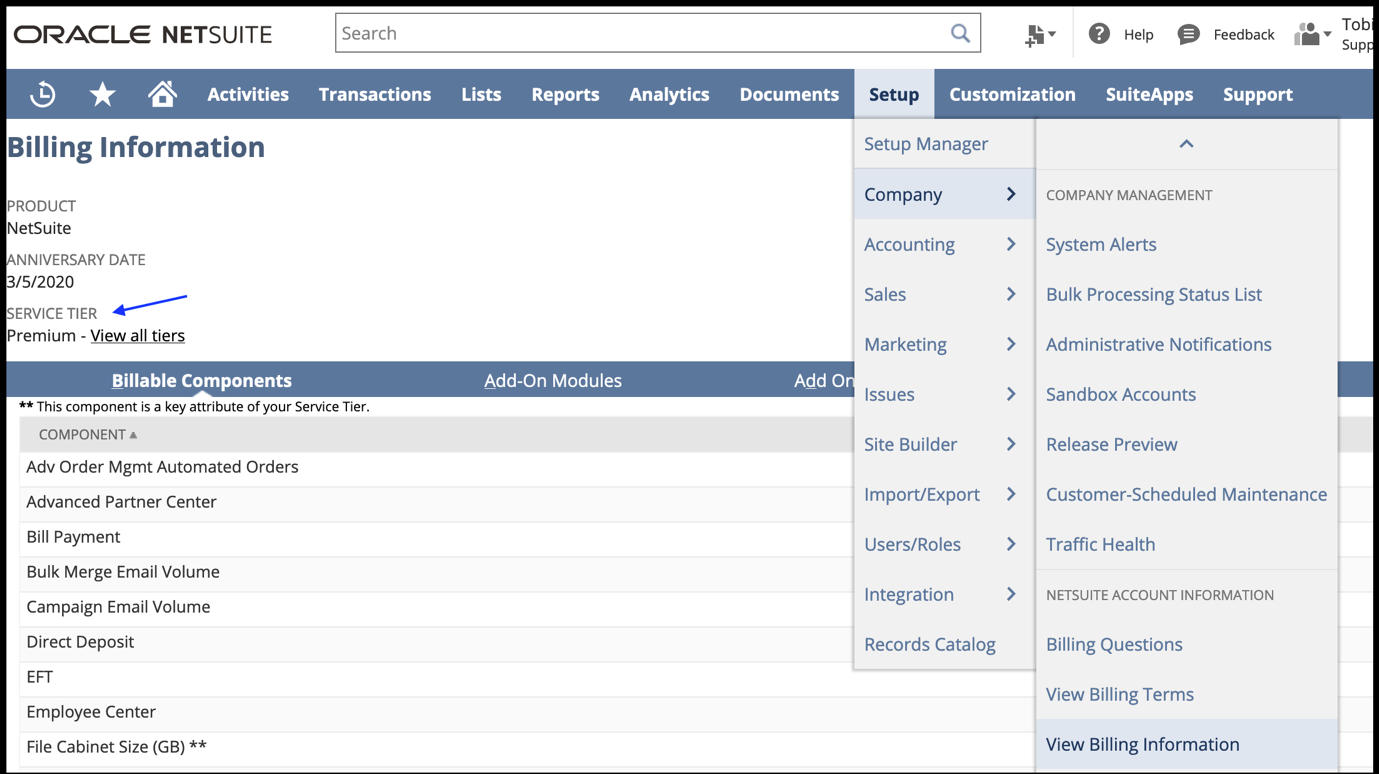The image size is (1379, 774).
Task: Expand the Issues submenu chevron
Action: coord(1011,394)
